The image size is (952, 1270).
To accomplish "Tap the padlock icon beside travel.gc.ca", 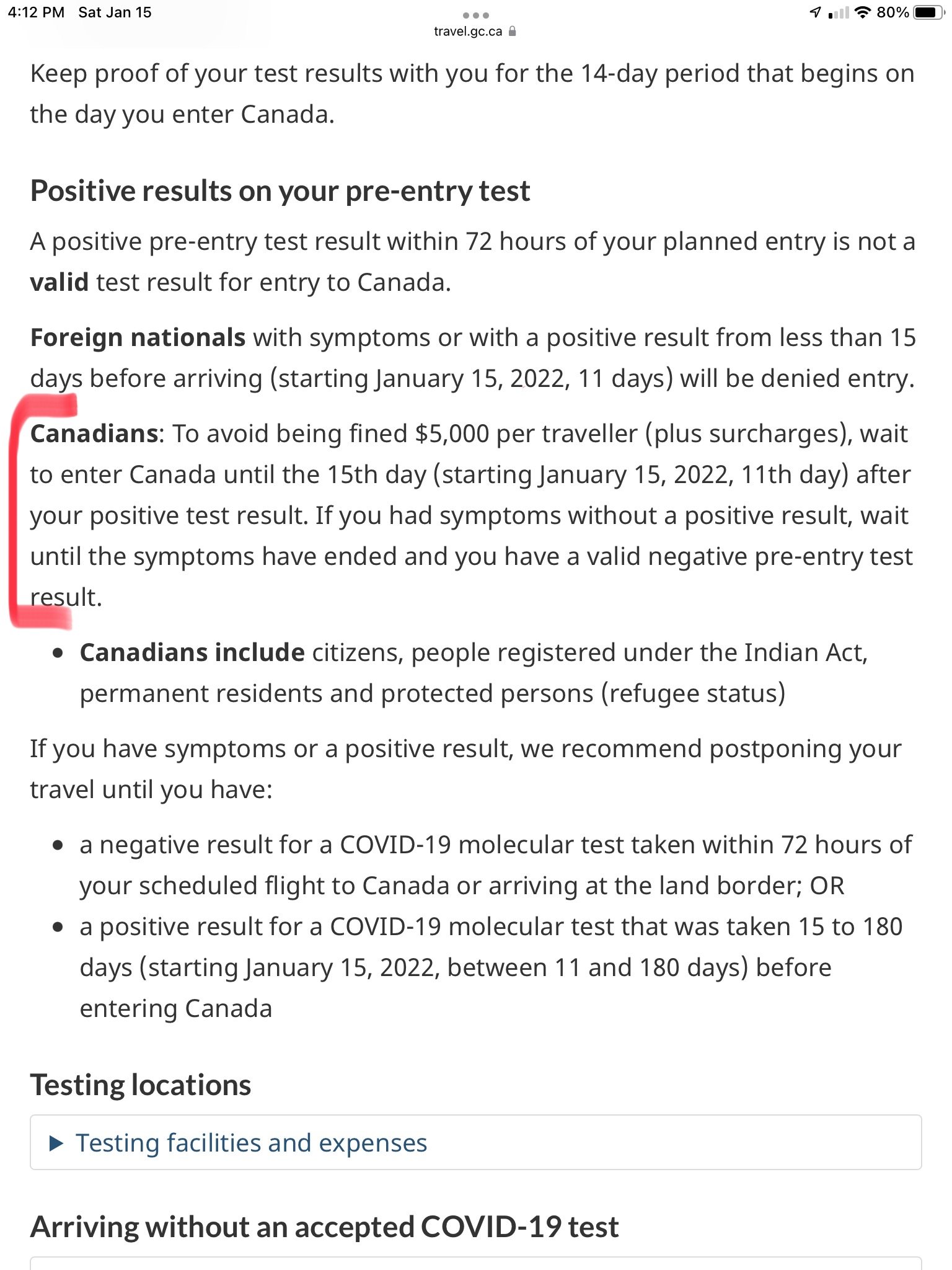I will click(x=512, y=31).
